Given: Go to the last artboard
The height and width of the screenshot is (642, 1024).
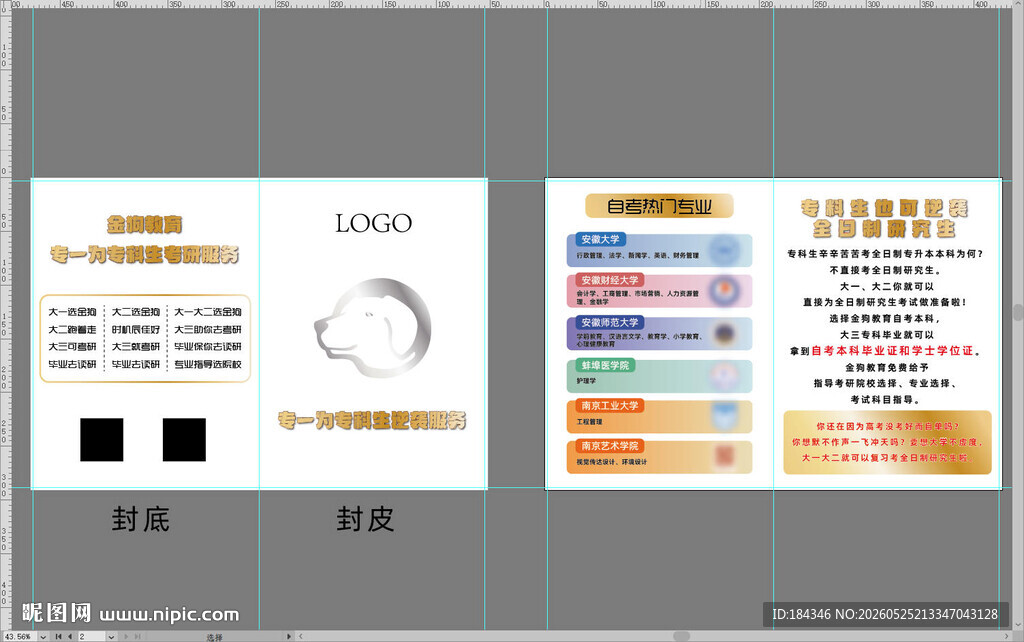Looking at the screenshot, I should 137,637.
